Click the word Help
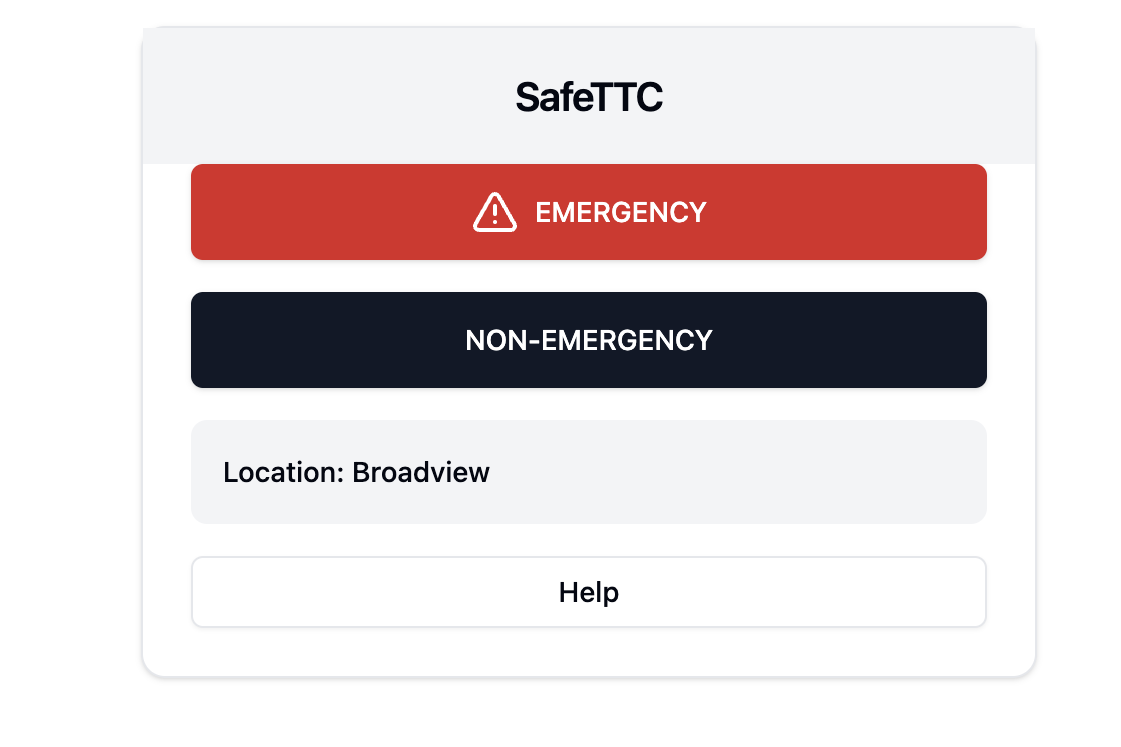Image resolution: width=1121 pixels, height=747 pixels. (x=588, y=593)
